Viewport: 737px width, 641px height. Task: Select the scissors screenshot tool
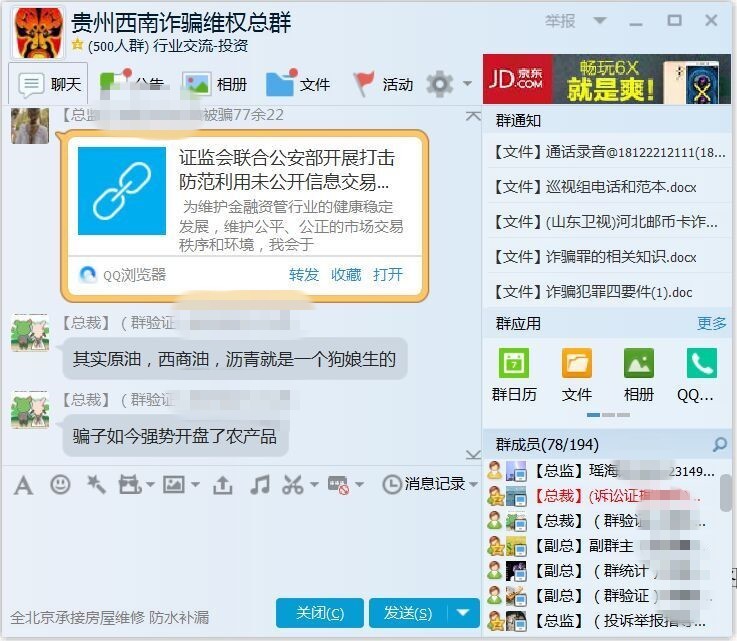(x=293, y=485)
